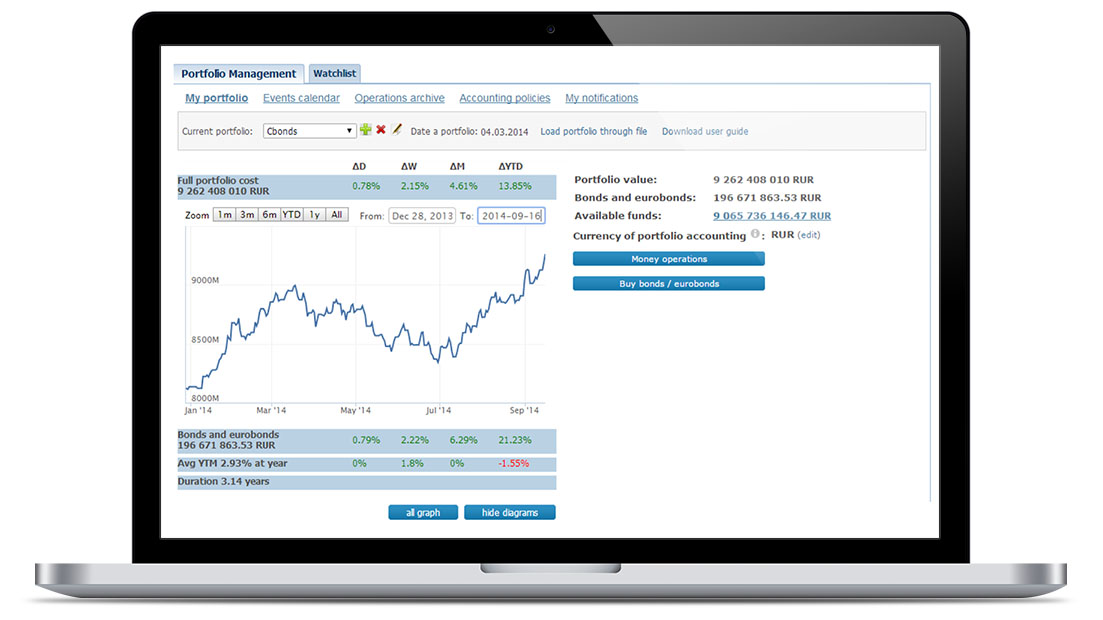The image size is (1103, 620).
Task: Click the pencil edit portfolio icon
Action: [x=397, y=129]
